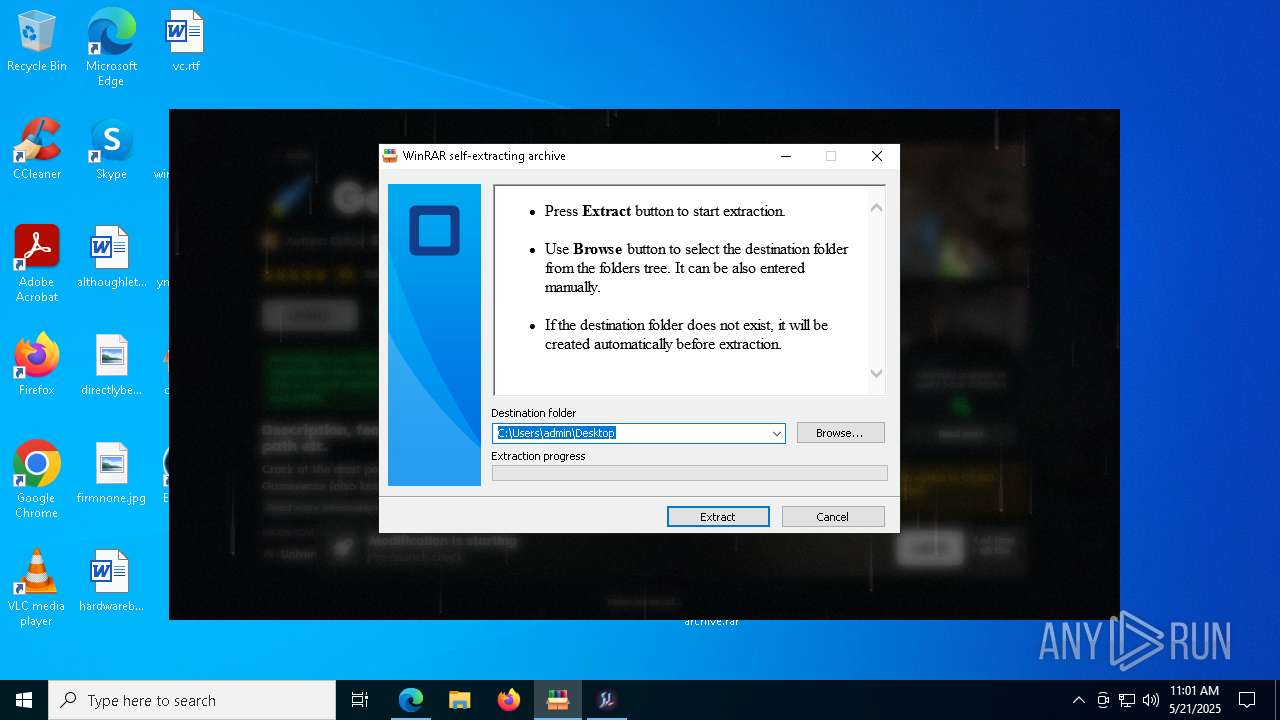The width and height of the screenshot is (1280, 720).
Task: Open the hardwareb document icon
Action: point(111,582)
